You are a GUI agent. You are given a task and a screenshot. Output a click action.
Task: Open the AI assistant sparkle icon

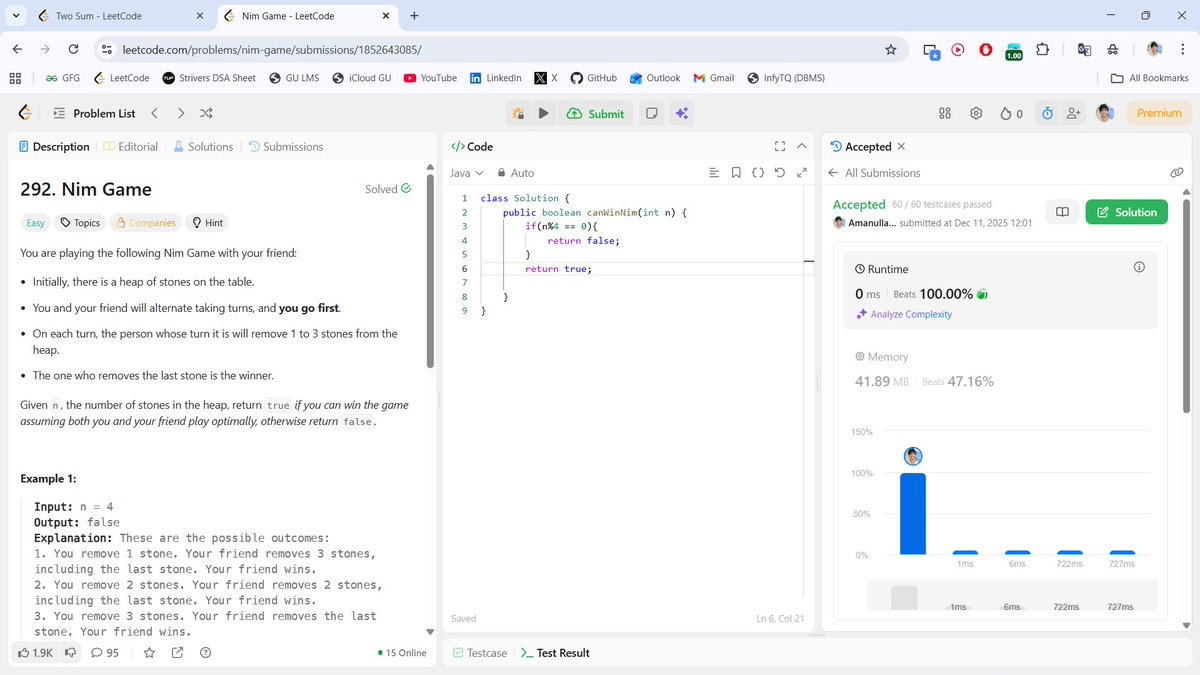click(x=682, y=113)
